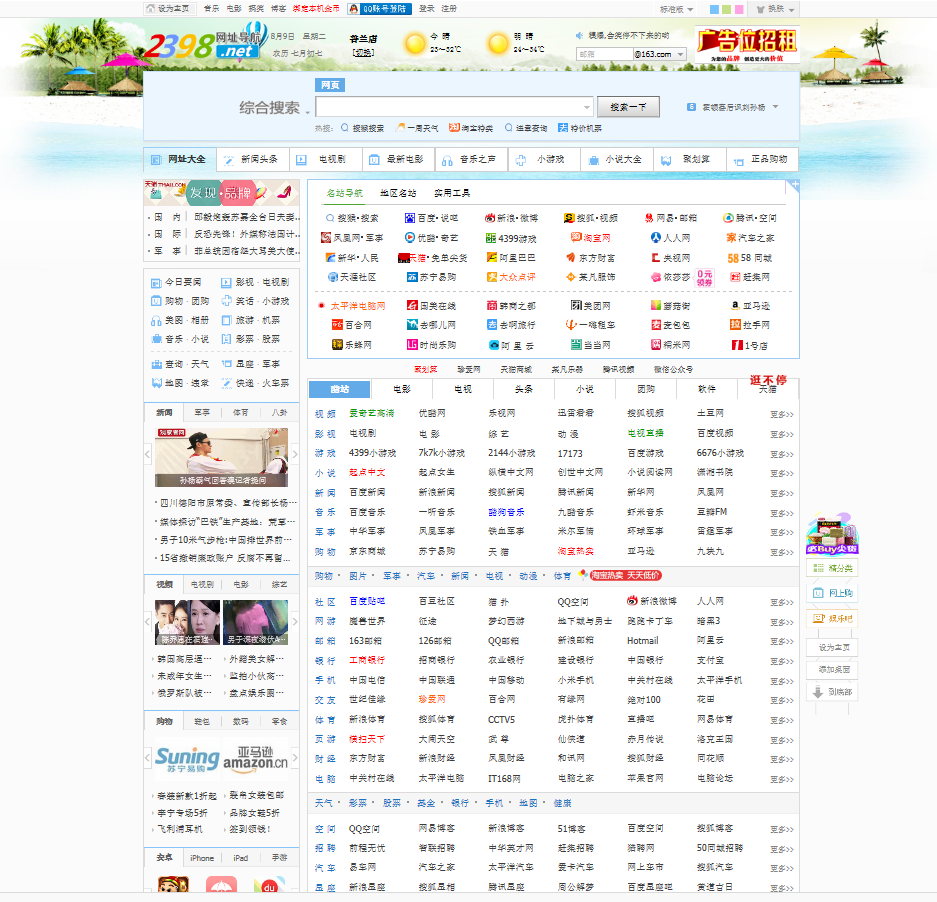Viewport: 937px width, 902px height.
Task: Open the @163.com mail domain selector
Action: pyautogui.click(x=660, y=54)
